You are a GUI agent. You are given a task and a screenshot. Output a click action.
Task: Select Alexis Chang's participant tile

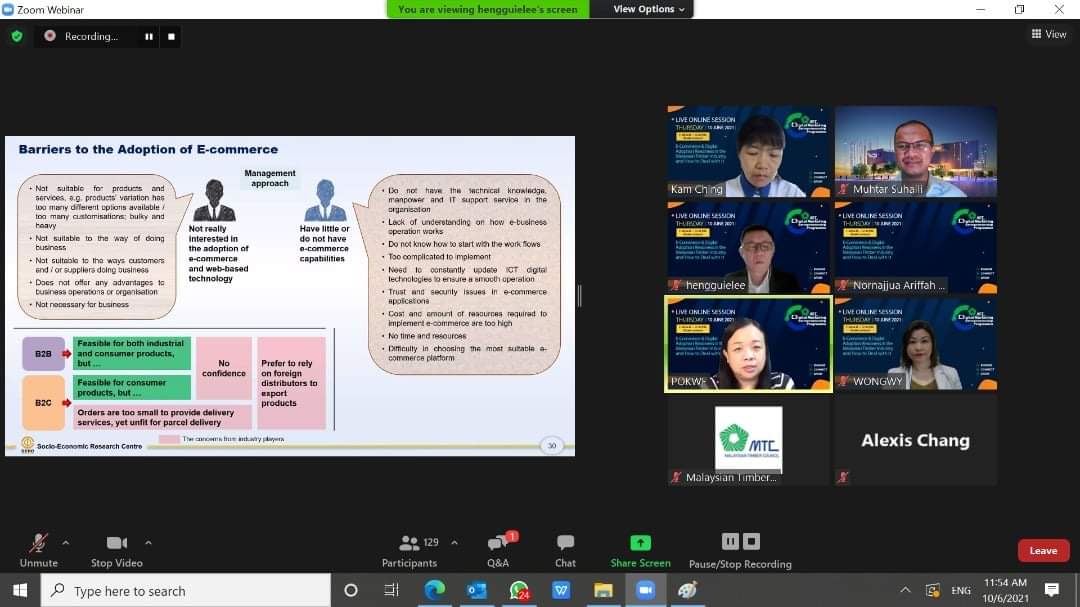915,440
